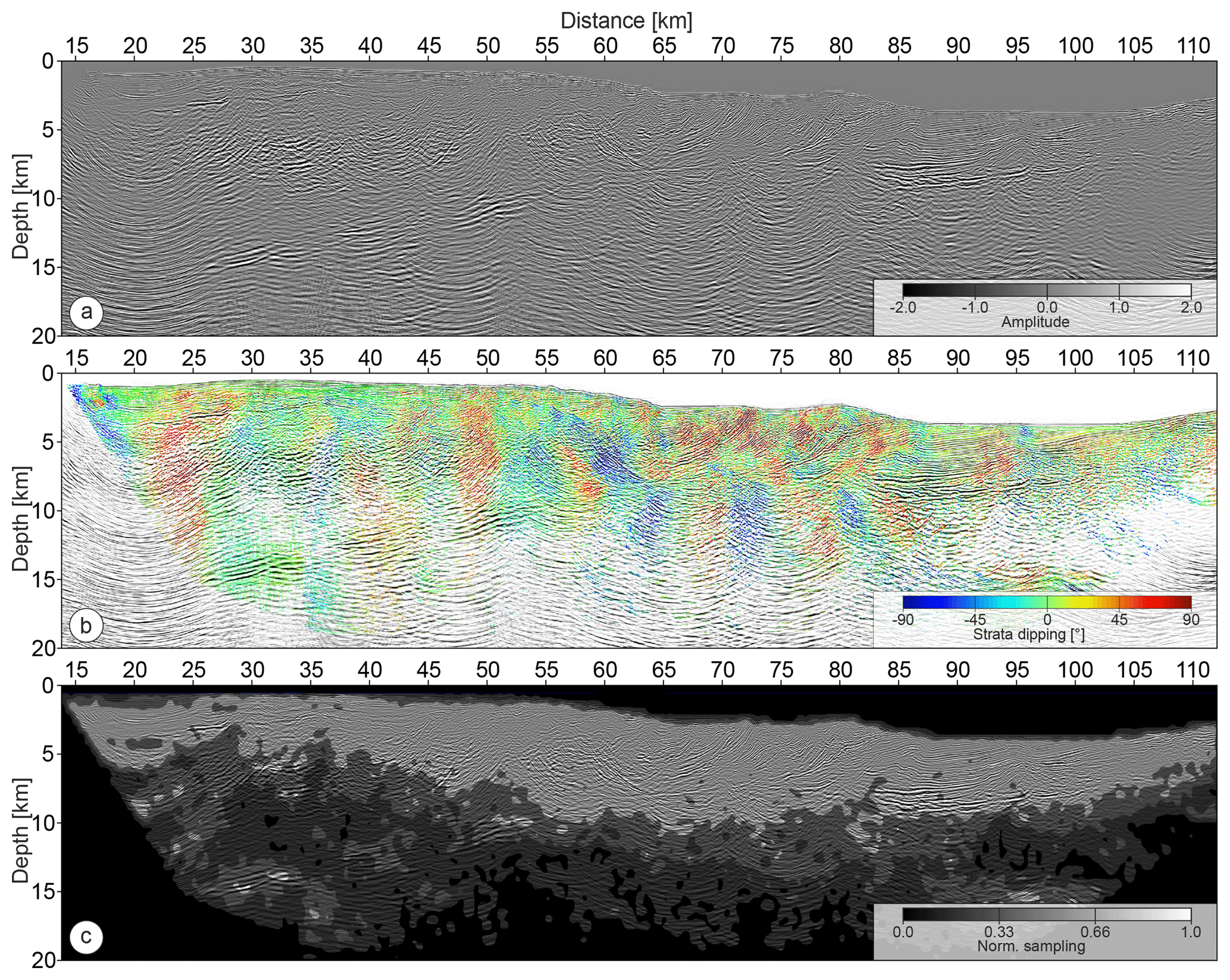Click the 'Strata dipping [°]' legend label
Viewport: 1230px width, 980px height.
coord(1028,634)
